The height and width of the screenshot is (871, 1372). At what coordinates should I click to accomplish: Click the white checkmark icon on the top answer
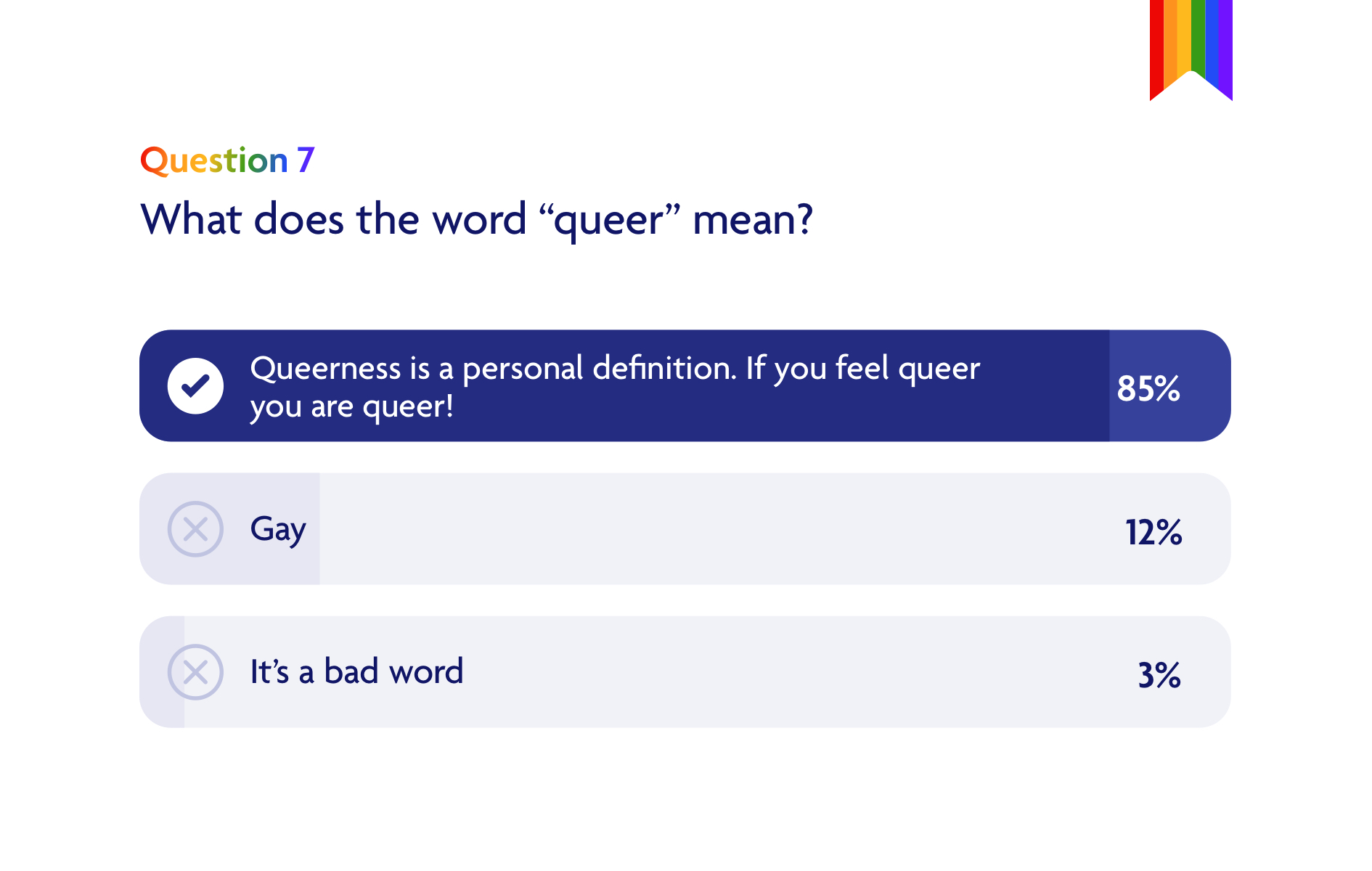click(x=195, y=386)
